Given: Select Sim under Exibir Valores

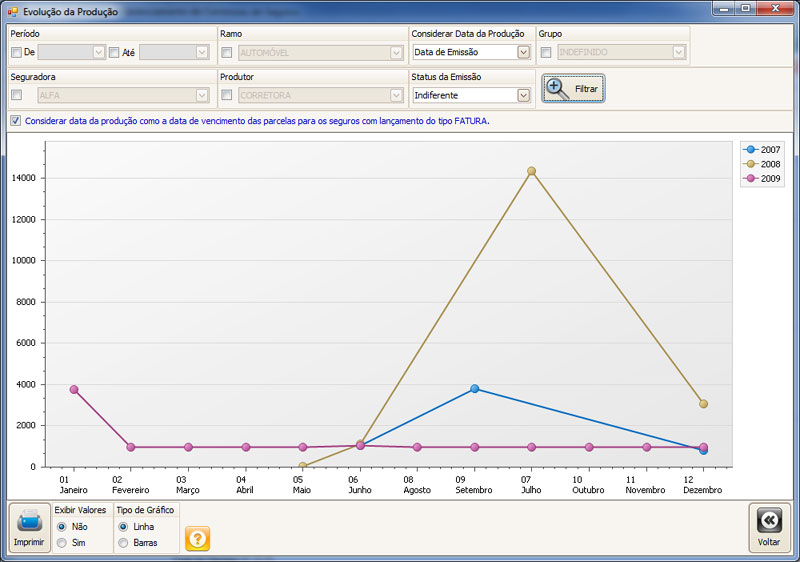Looking at the screenshot, I should pyautogui.click(x=62, y=543).
